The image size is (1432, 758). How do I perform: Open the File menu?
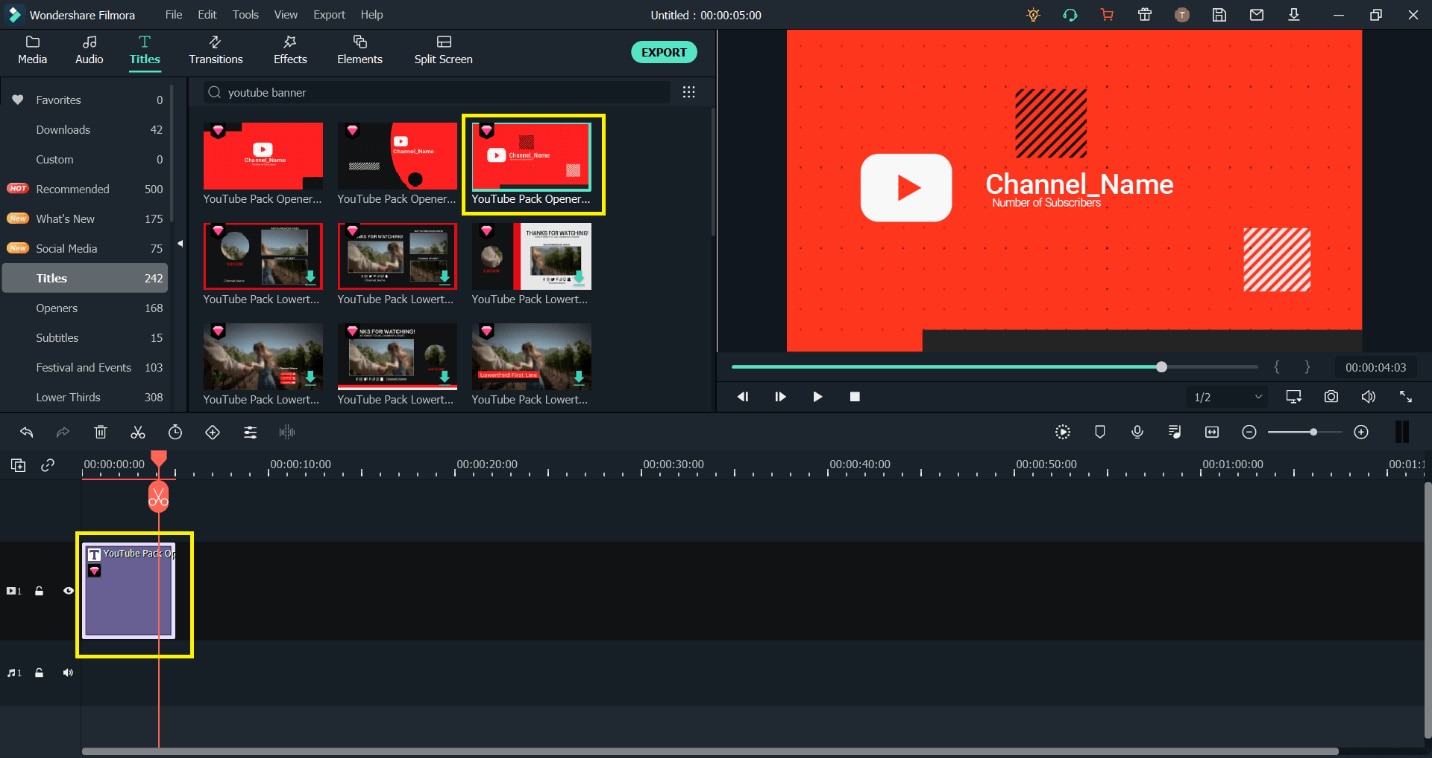pyautogui.click(x=174, y=15)
